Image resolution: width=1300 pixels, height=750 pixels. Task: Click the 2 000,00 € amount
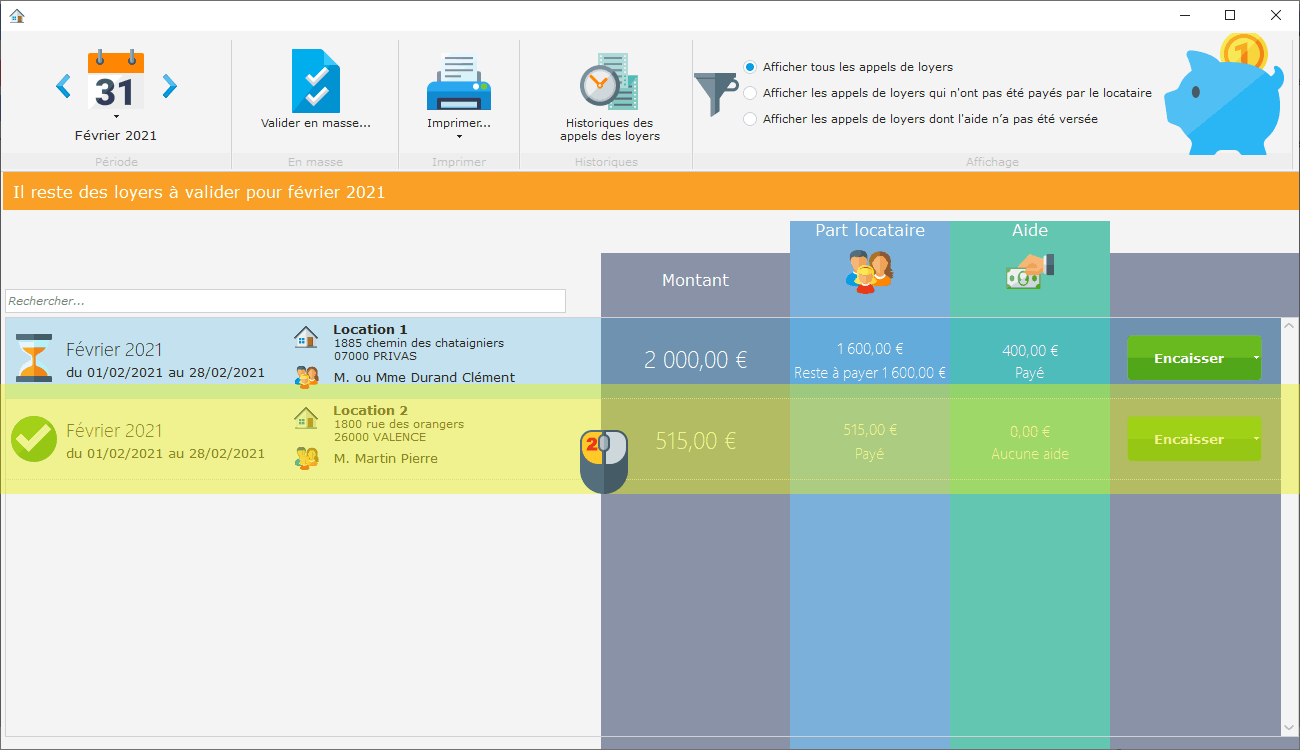tap(696, 360)
